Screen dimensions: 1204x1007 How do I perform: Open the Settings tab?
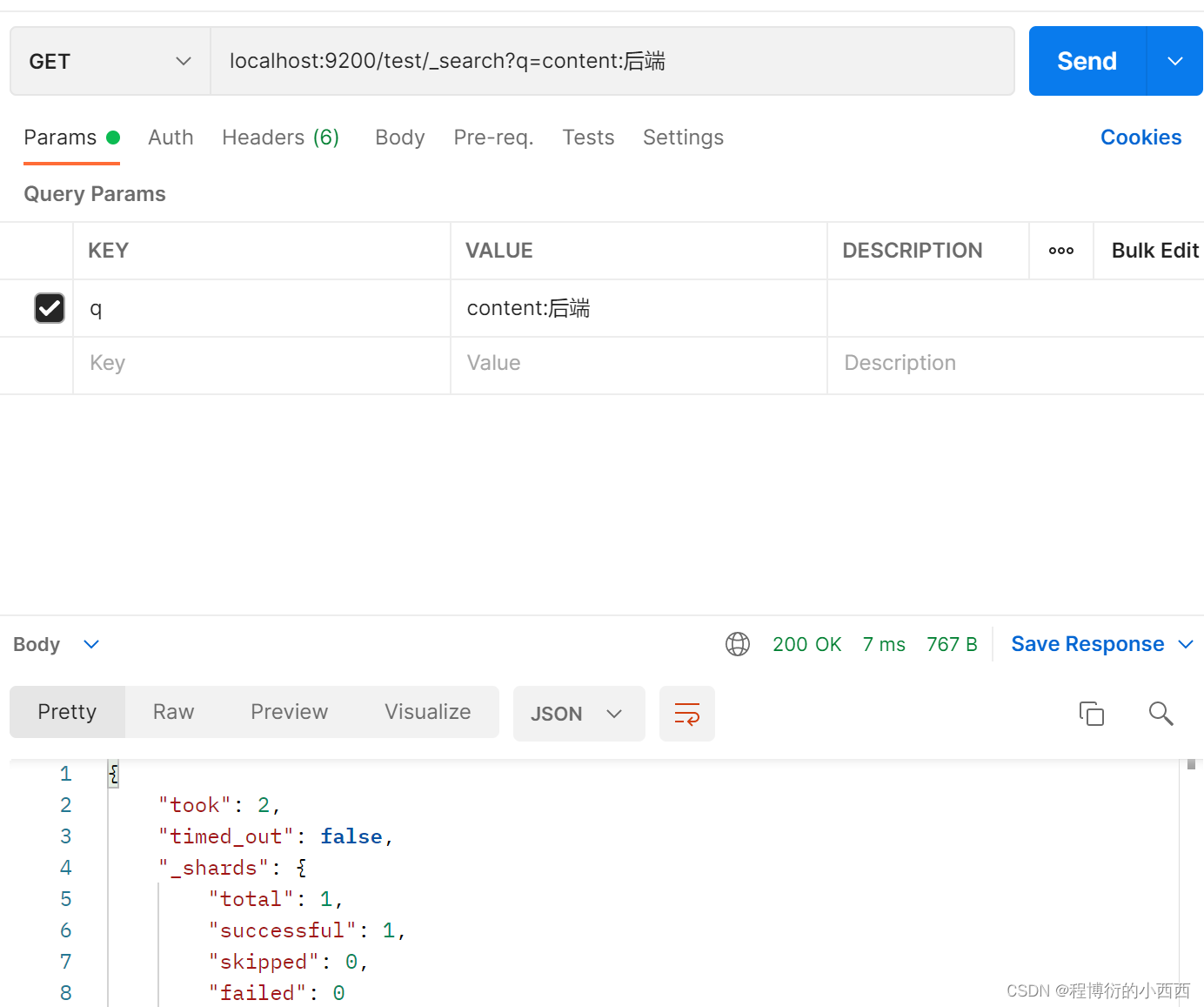683,138
